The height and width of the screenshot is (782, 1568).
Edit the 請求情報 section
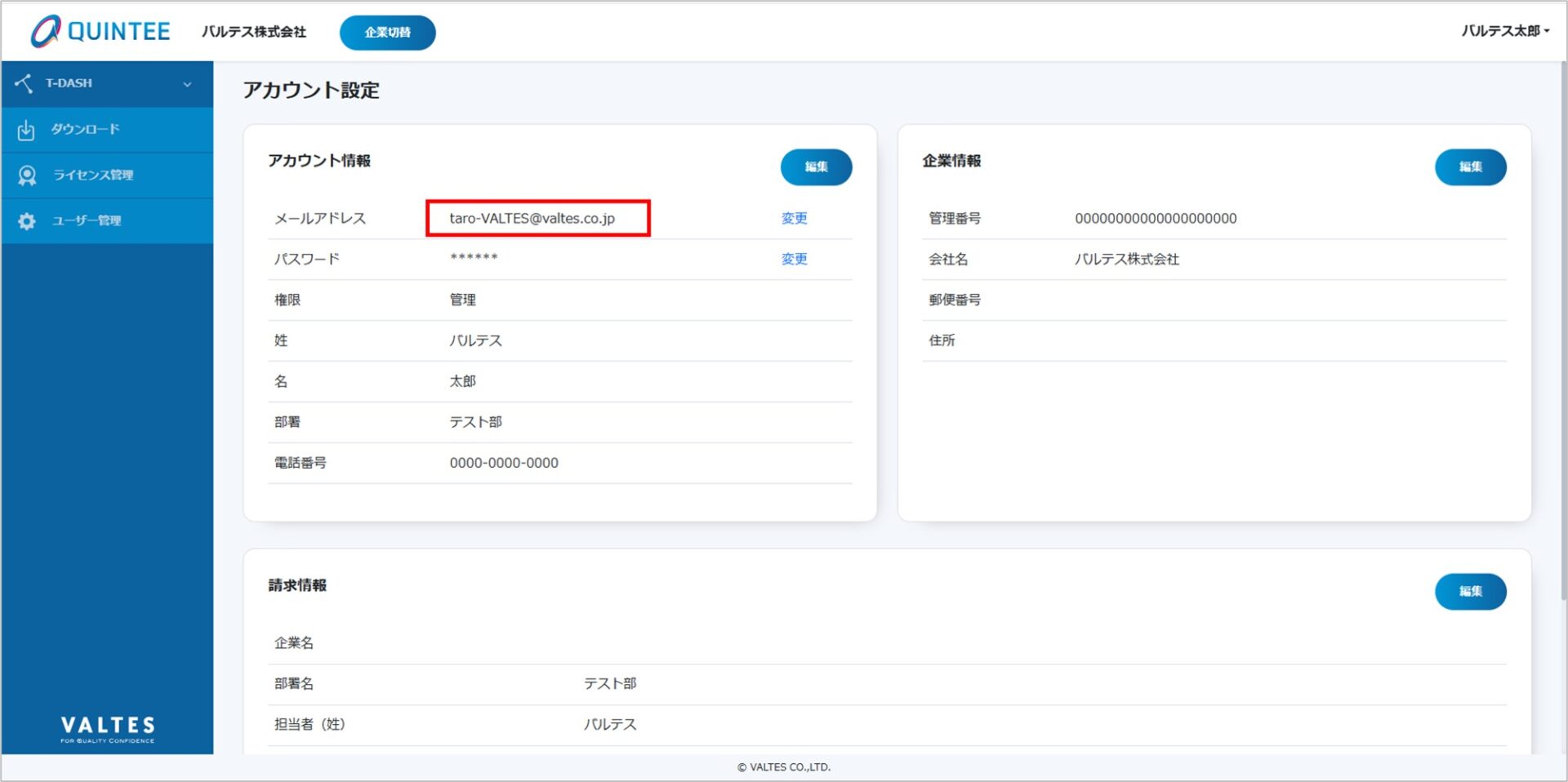click(1470, 591)
